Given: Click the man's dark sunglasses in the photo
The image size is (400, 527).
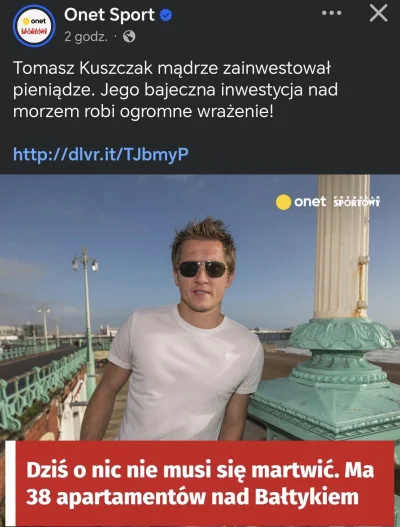Looking at the screenshot, I should pos(203,269).
